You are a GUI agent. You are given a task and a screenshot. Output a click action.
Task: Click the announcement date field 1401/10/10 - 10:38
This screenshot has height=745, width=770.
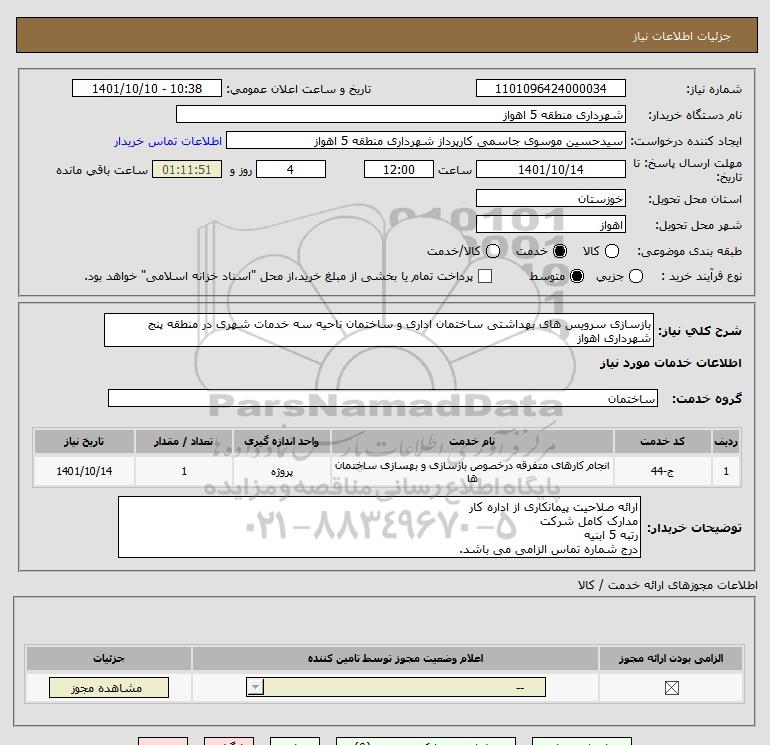tap(147, 88)
